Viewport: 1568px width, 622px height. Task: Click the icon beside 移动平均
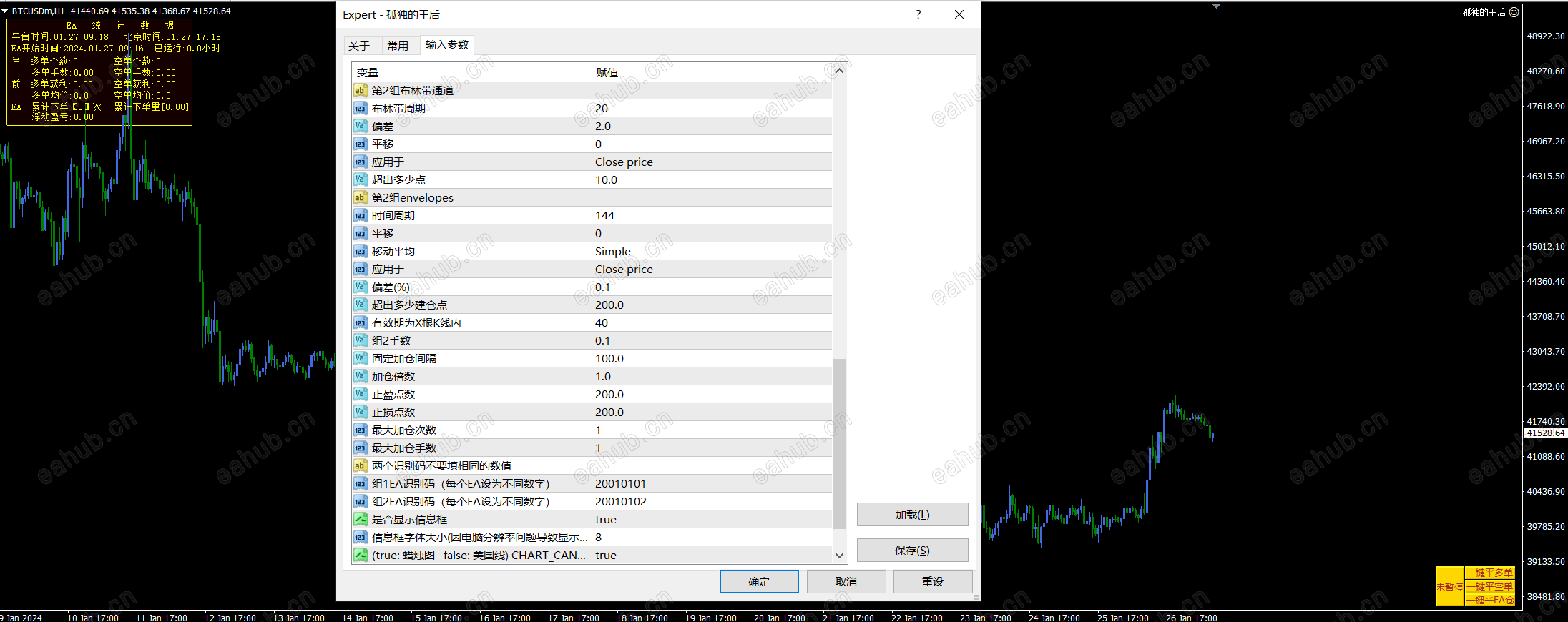pos(360,252)
